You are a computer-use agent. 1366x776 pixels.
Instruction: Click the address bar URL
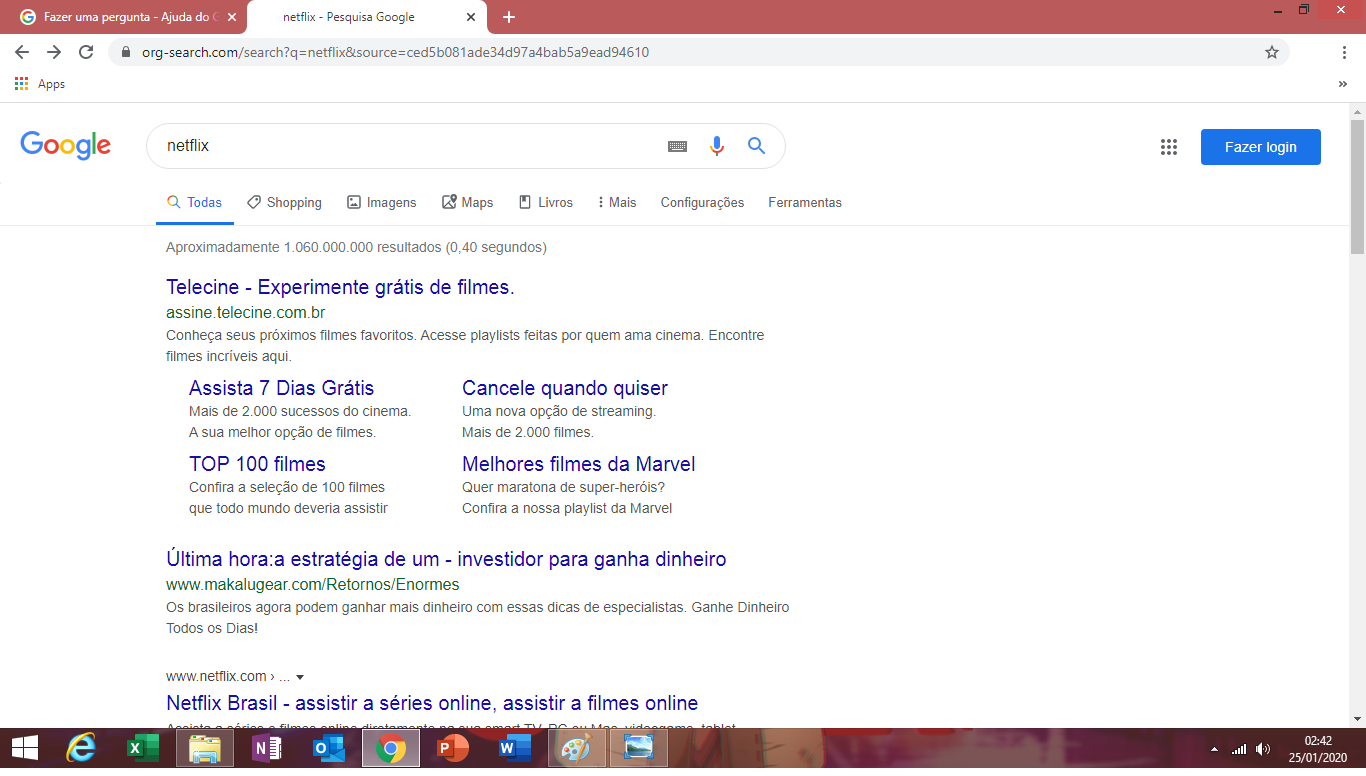(x=395, y=52)
